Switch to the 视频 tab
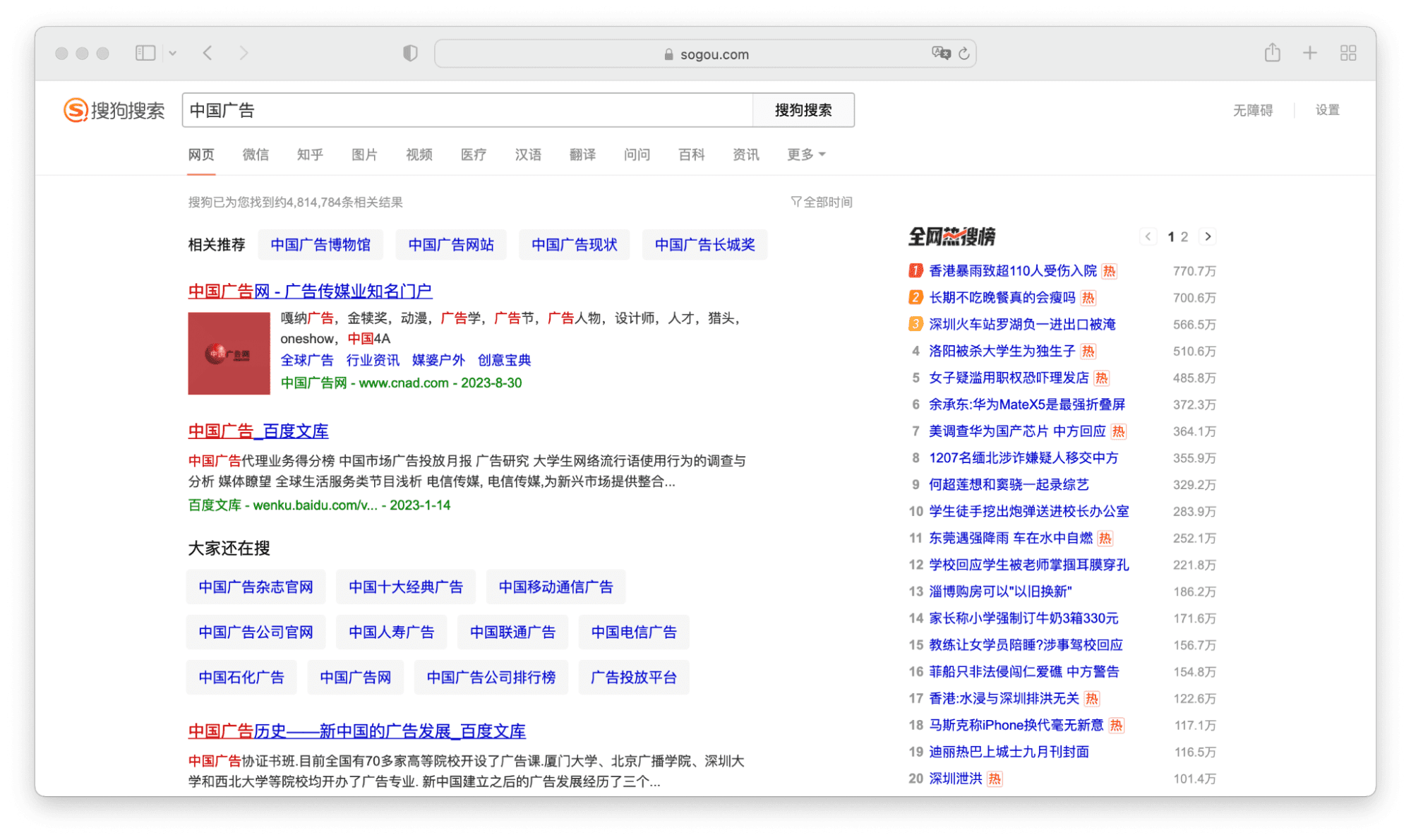The height and width of the screenshot is (840, 1411). [x=419, y=155]
